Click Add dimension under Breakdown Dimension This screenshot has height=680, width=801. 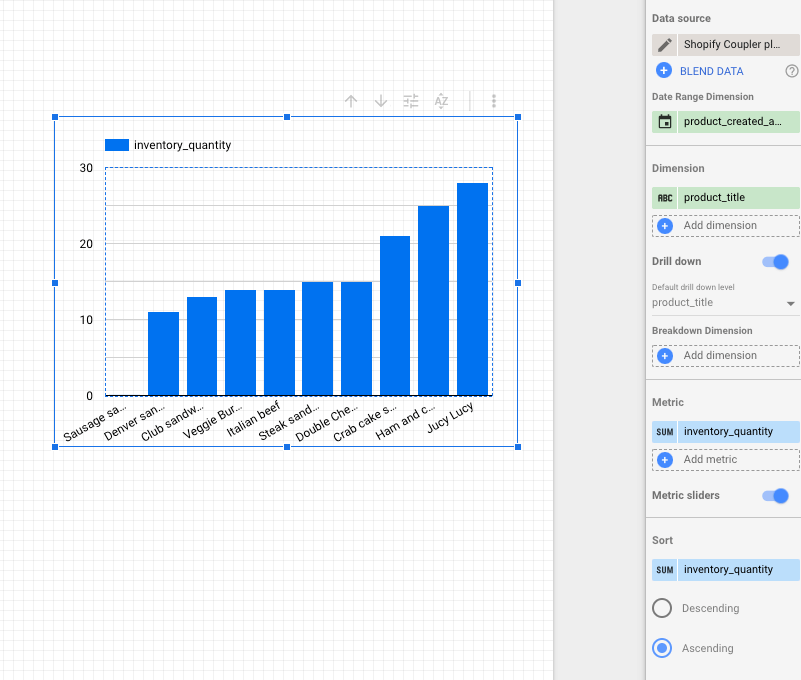[725, 356]
